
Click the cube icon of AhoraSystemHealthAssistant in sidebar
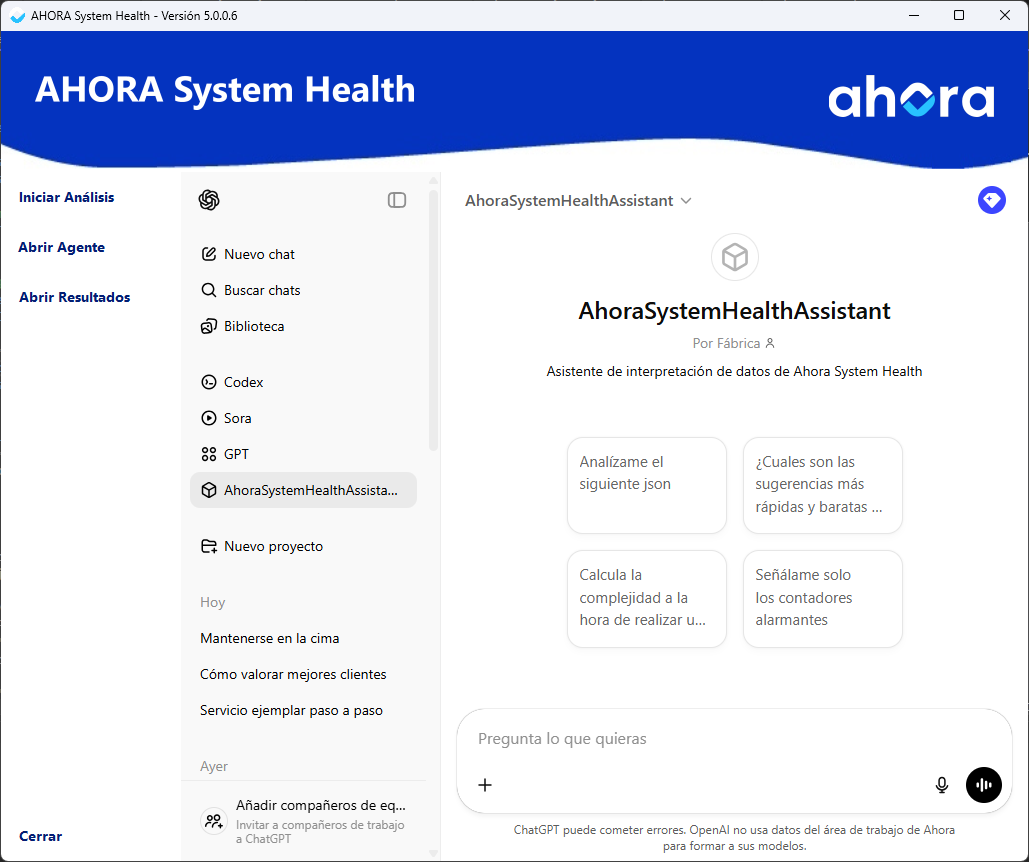209,490
